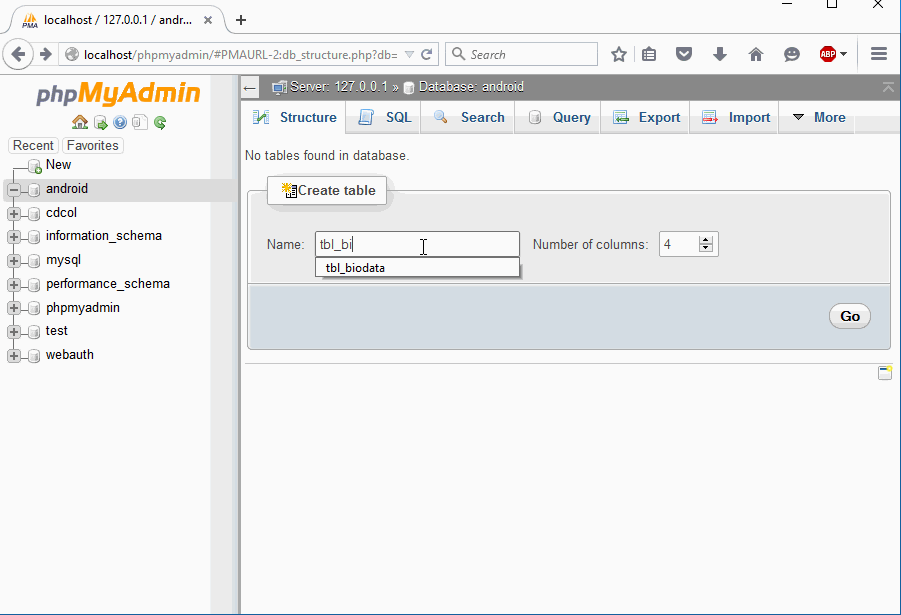The height and width of the screenshot is (615, 901).
Task: Select test database in tree
Action: tap(56, 331)
